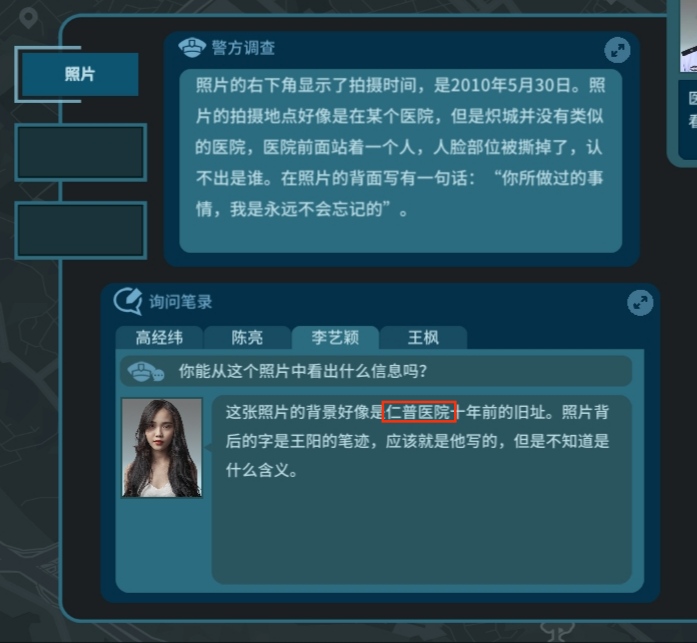
Task: Click the police cap icon beside 警方调查
Action: 192,48
